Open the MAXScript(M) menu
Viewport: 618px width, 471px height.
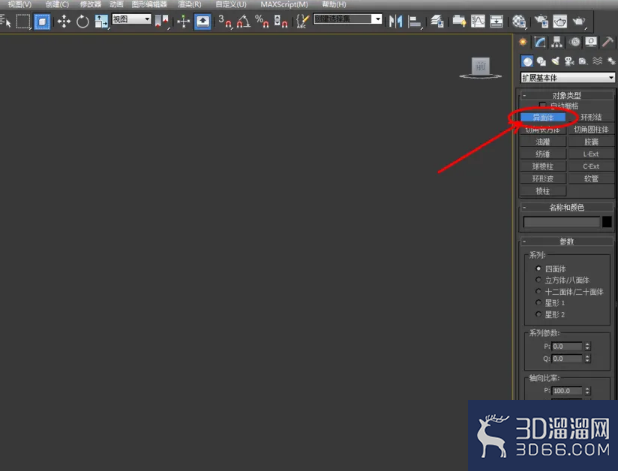coord(284,4)
